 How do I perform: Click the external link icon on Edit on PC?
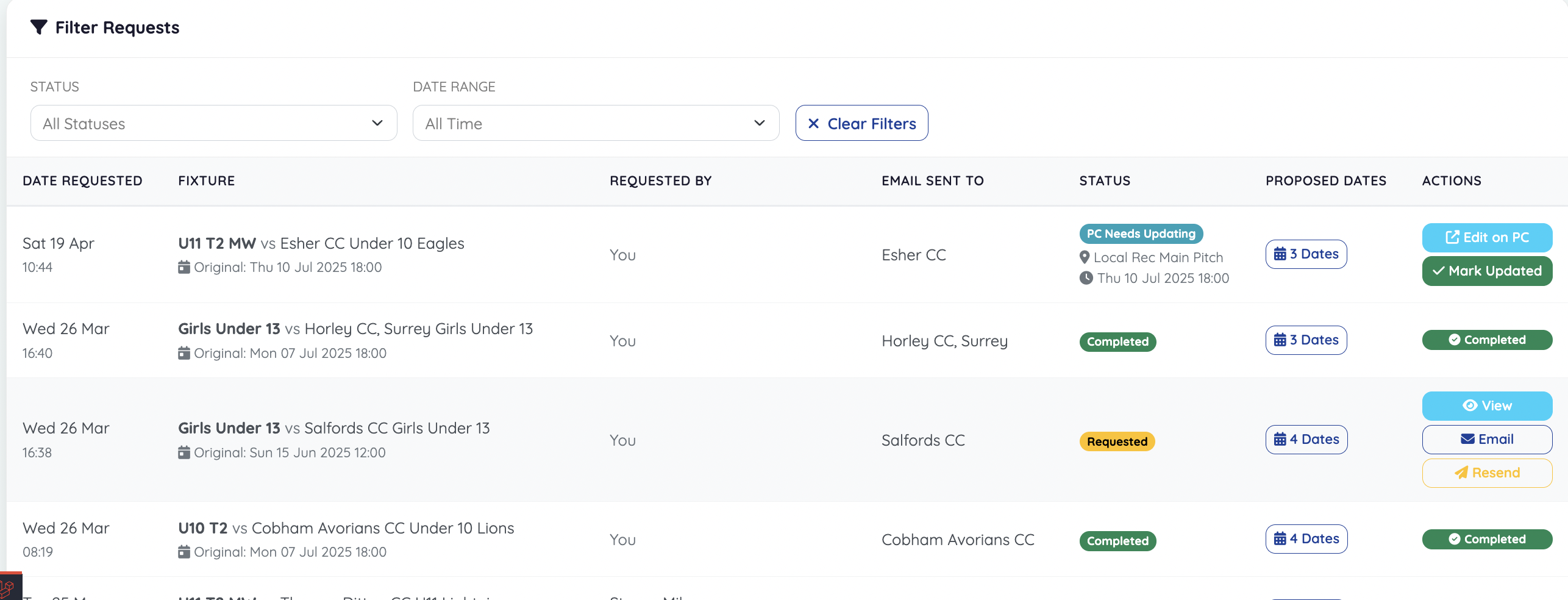click(x=1454, y=238)
